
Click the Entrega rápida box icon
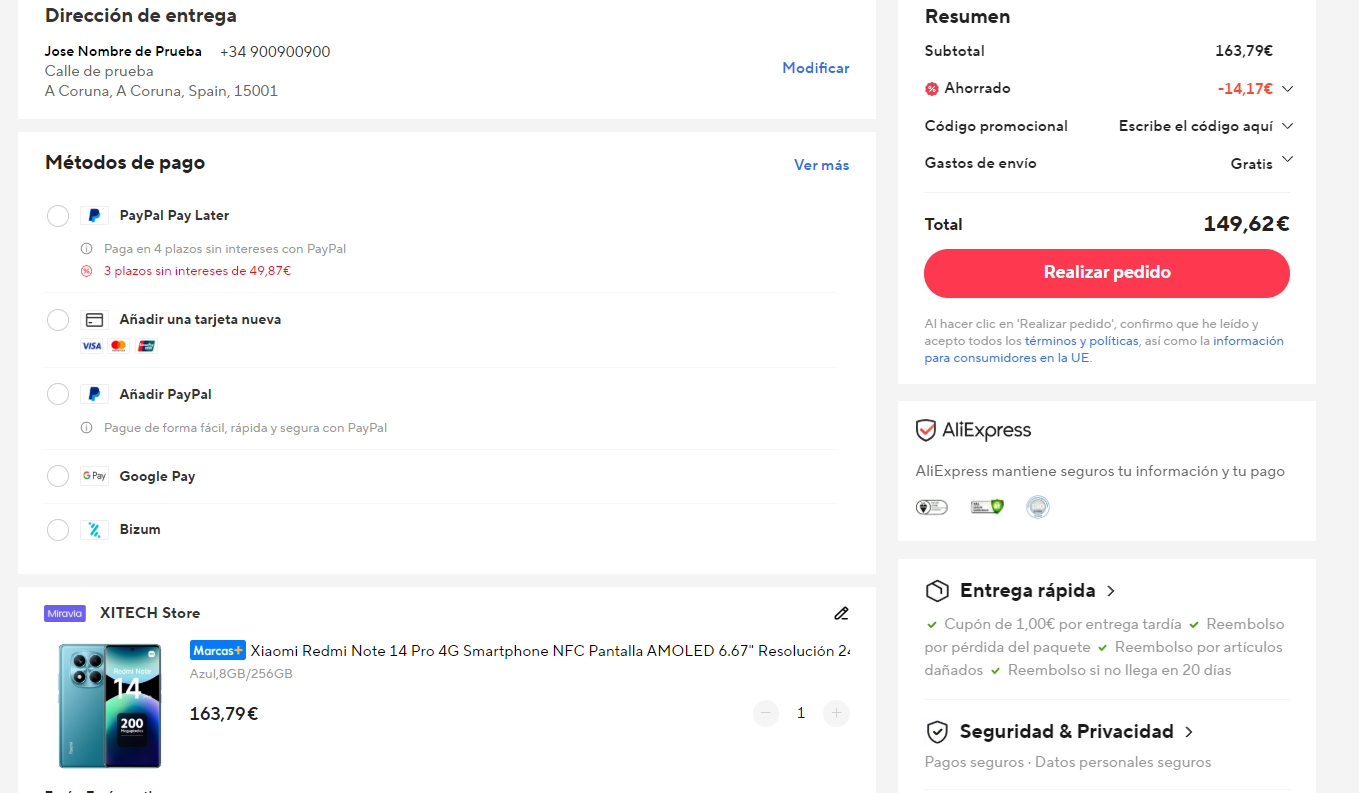[x=937, y=591]
